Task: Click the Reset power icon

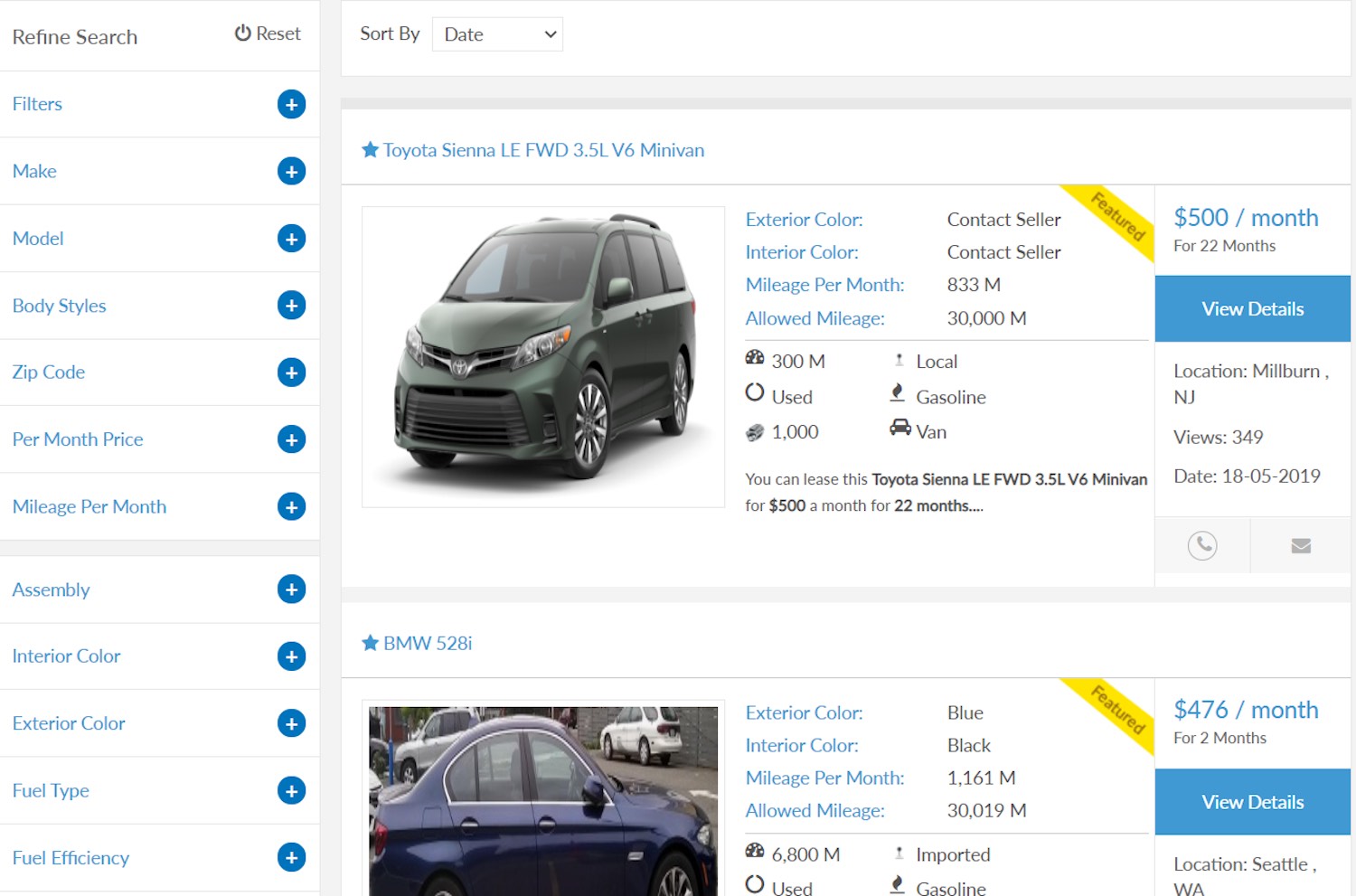Action: tap(242, 33)
